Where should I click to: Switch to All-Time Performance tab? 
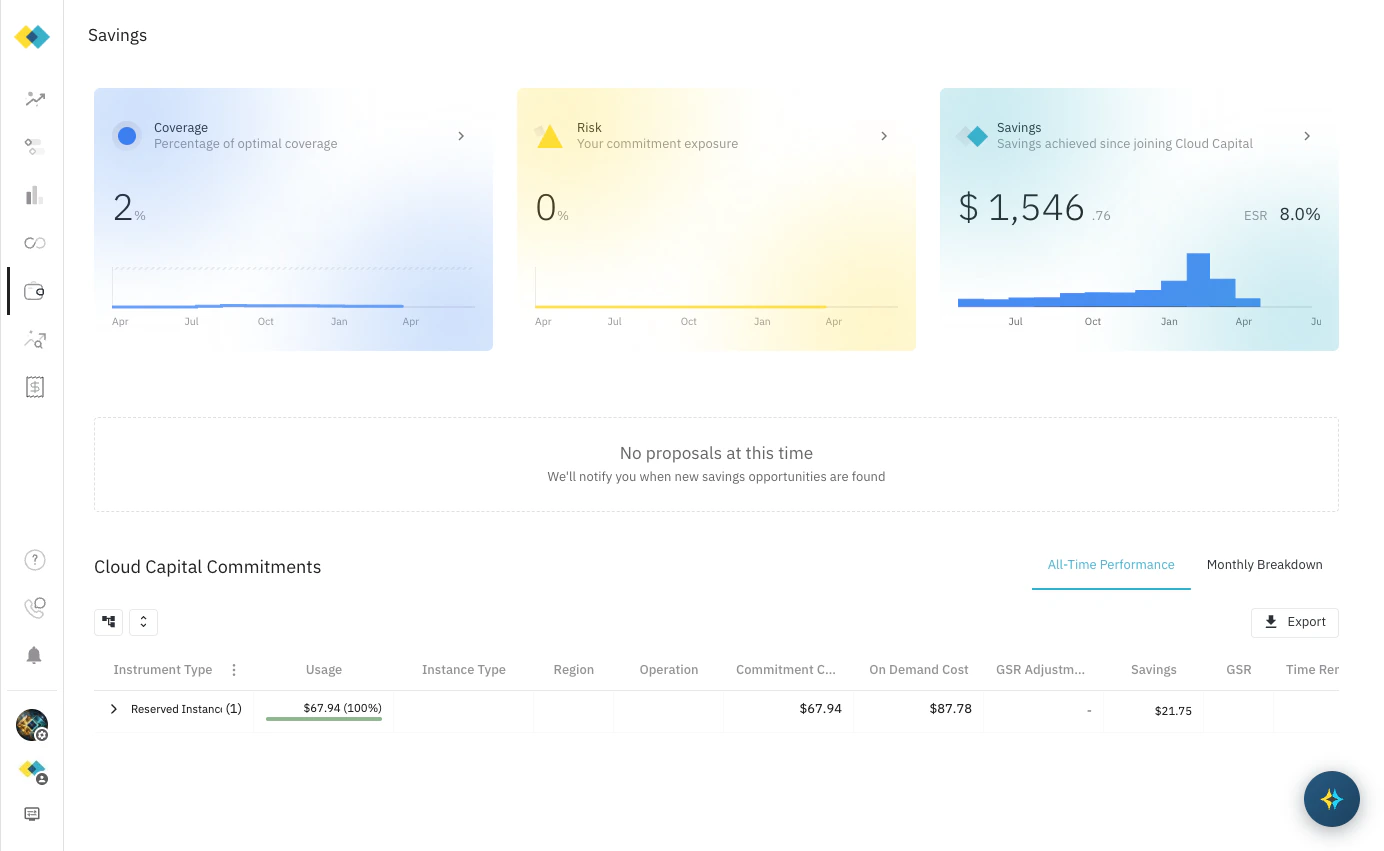tap(1111, 565)
